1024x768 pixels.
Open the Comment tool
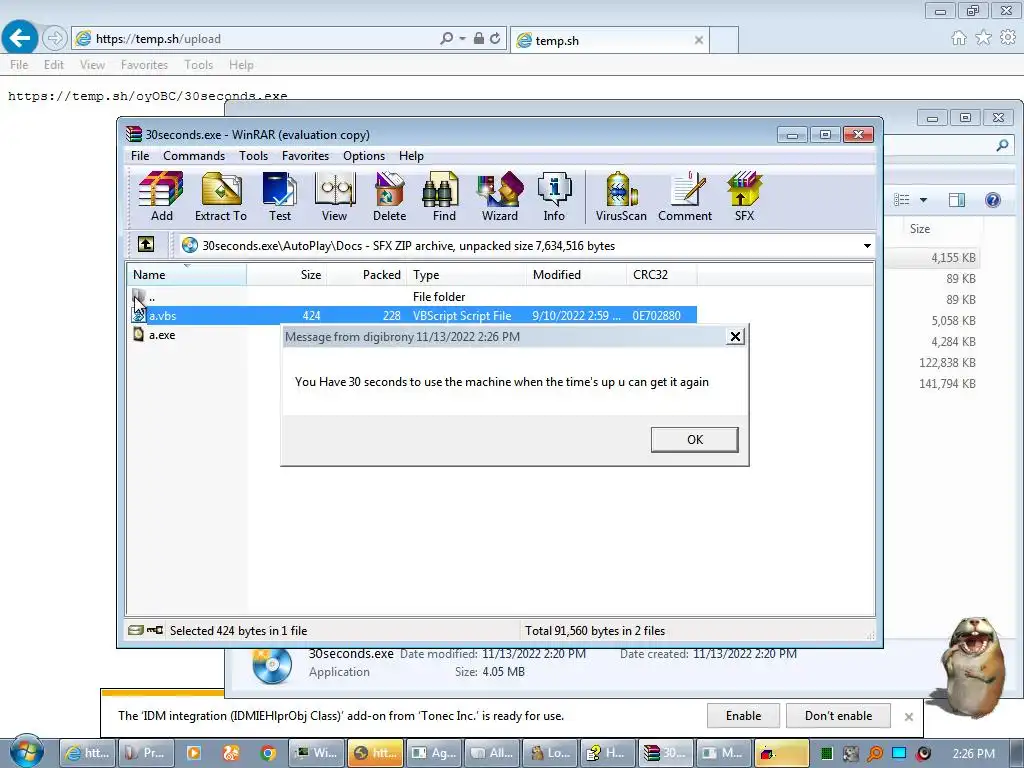tap(684, 197)
